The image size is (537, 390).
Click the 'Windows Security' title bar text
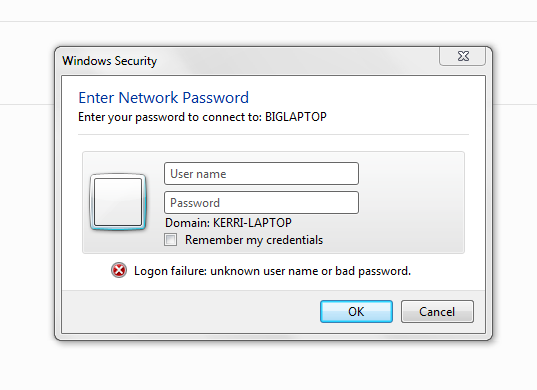coord(110,61)
